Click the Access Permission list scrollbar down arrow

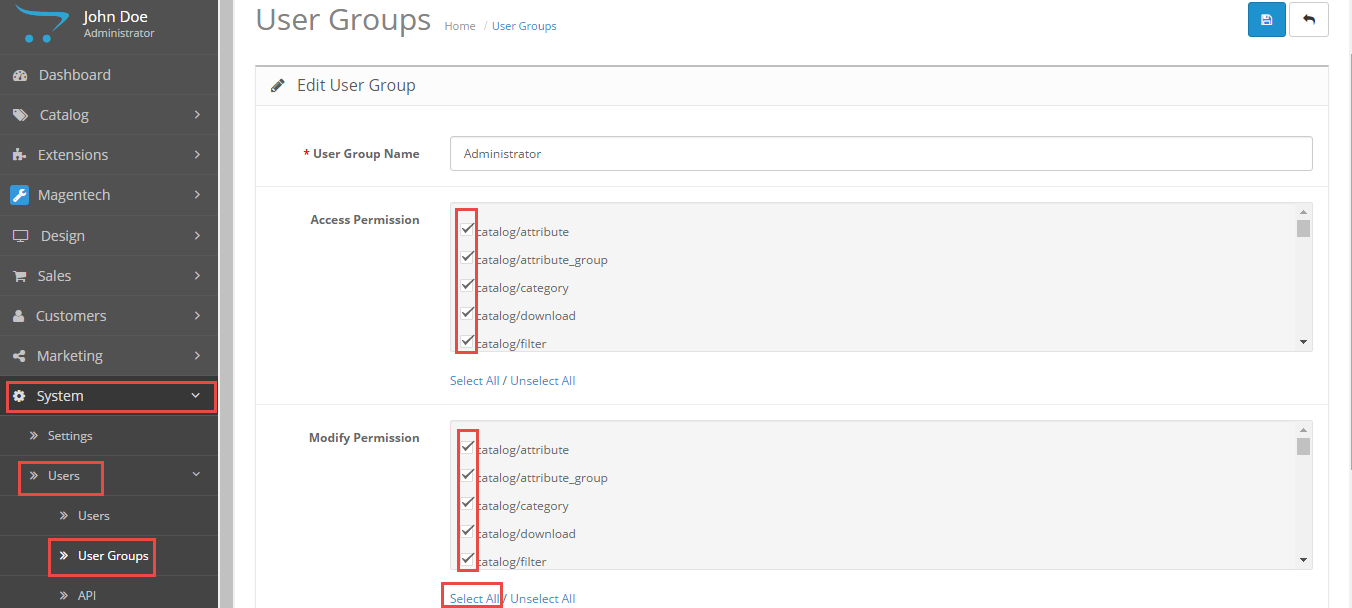point(1303,342)
